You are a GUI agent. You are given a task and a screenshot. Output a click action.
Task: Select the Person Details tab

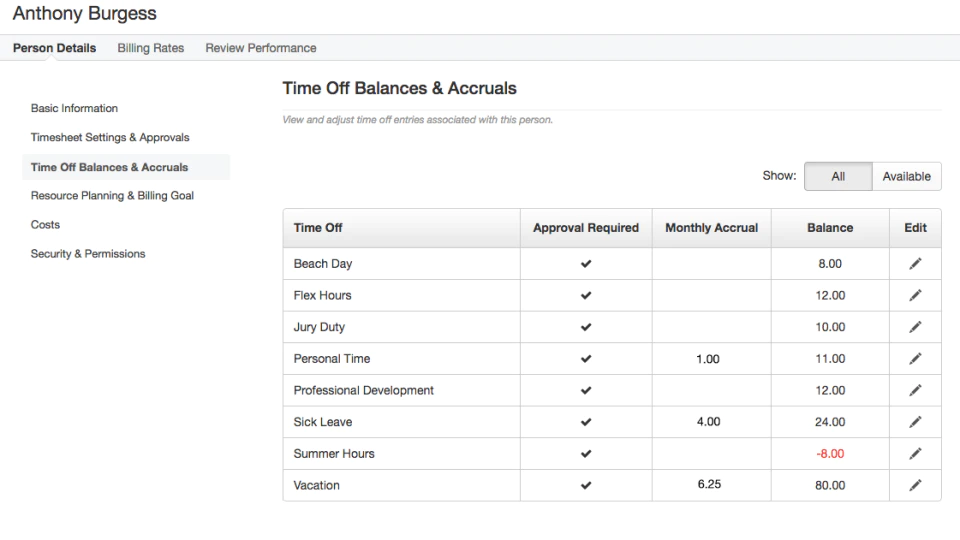click(x=55, y=48)
